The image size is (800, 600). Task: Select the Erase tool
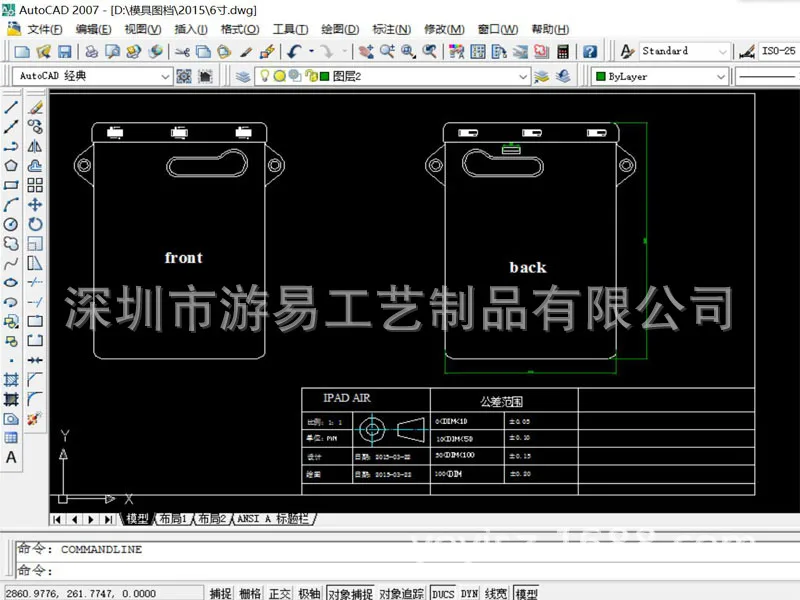(x=35, y=107)
